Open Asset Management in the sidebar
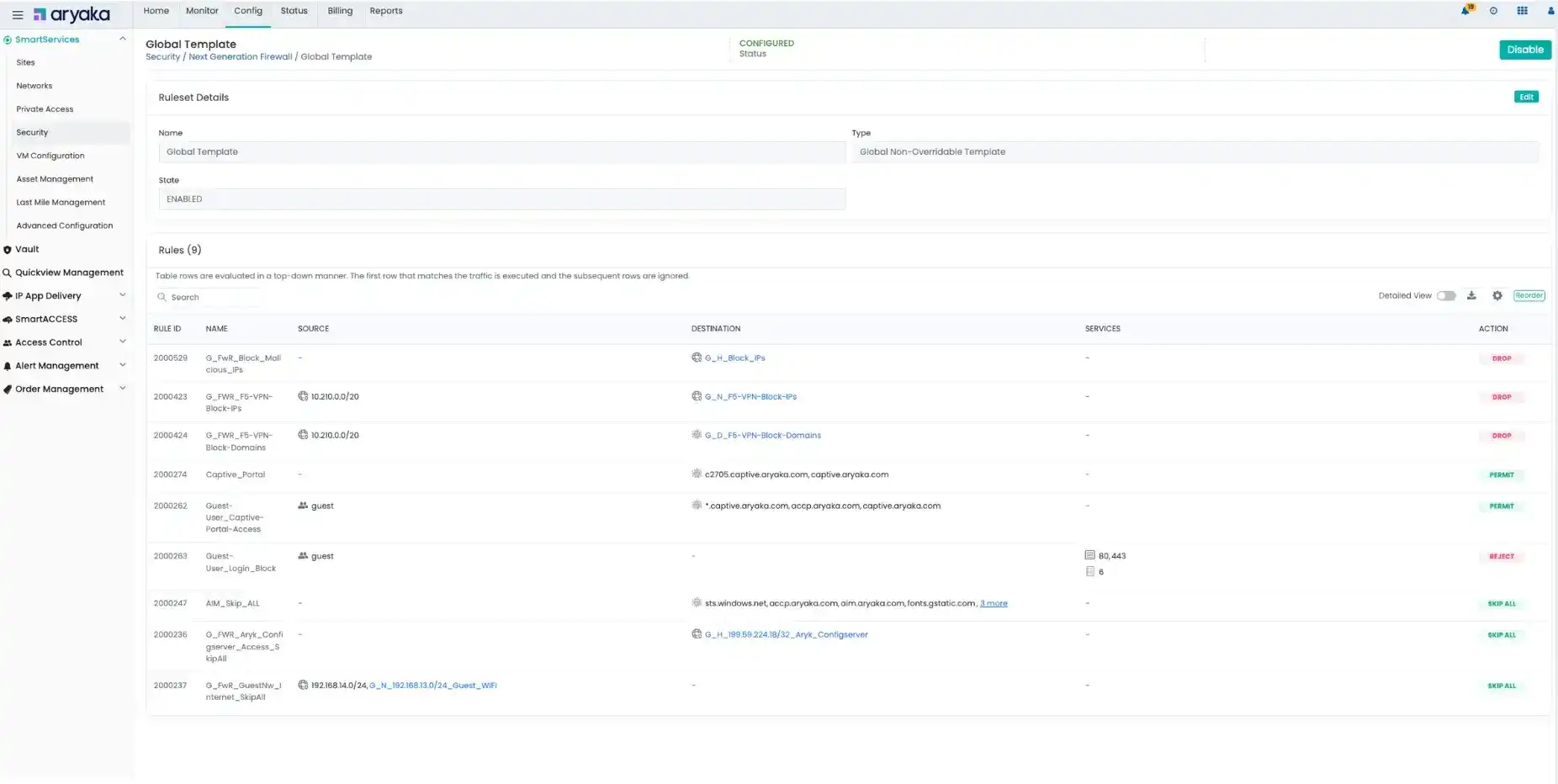 (56, 179)
